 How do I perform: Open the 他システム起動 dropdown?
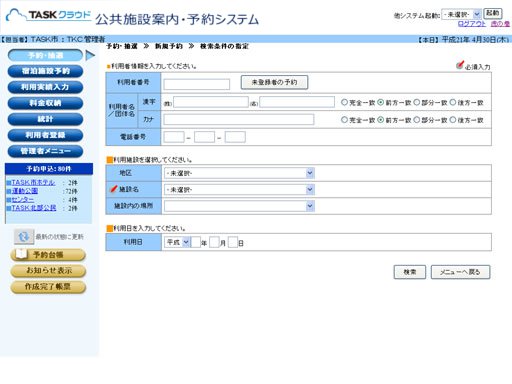(461, 14)
